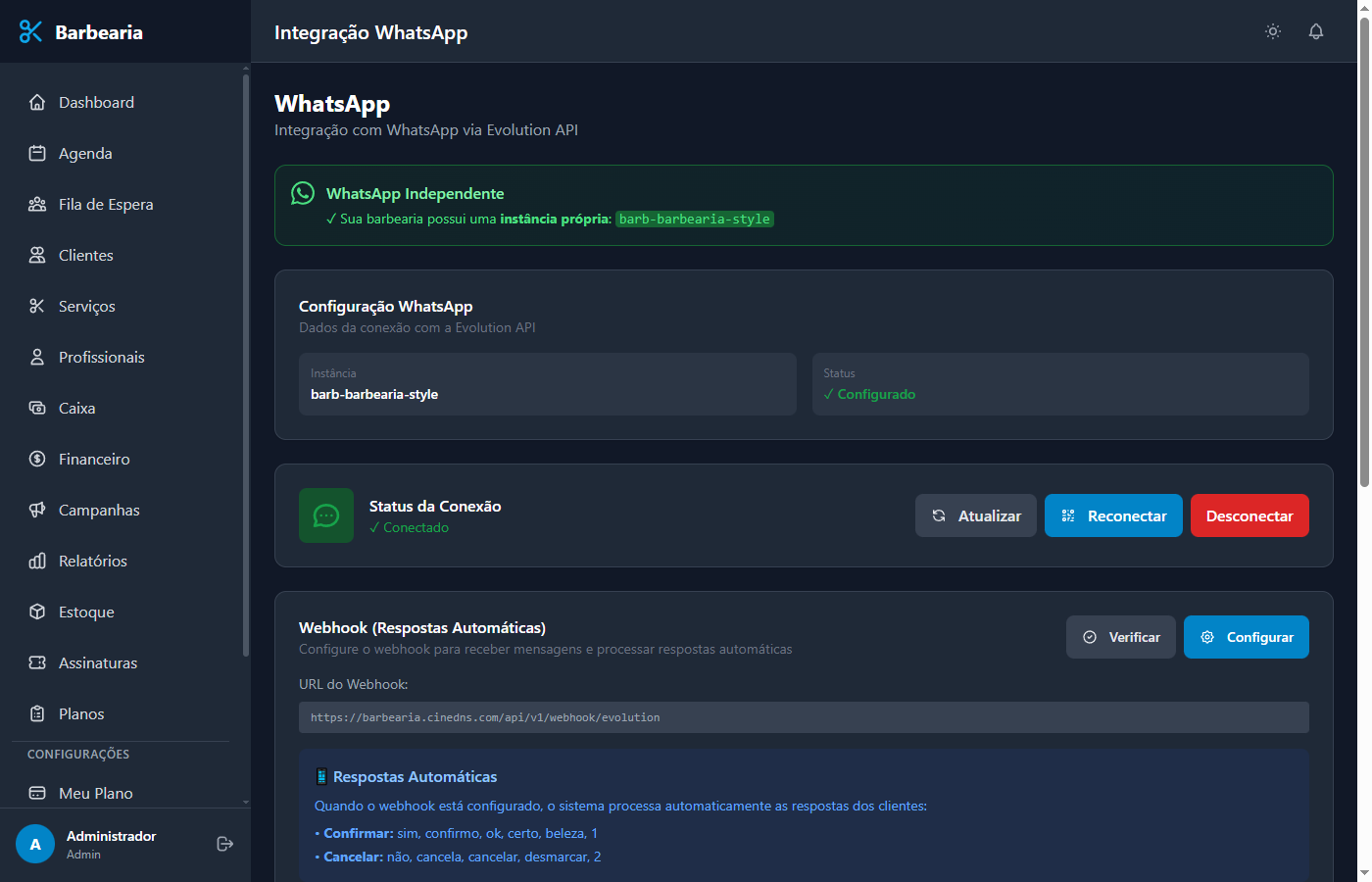Click the main page vertical scrollbar

click(x=1363, y=255)
